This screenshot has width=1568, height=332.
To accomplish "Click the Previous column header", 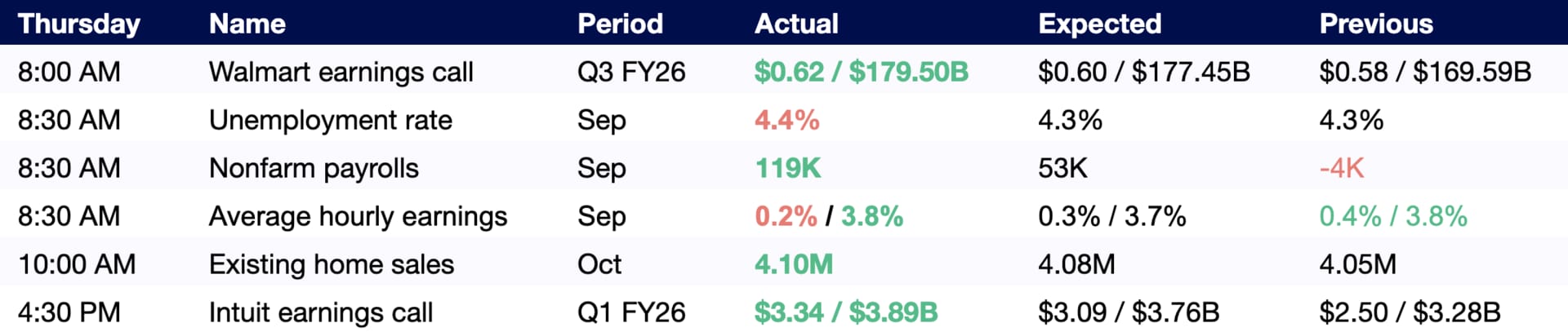I will pos(1376,24).
